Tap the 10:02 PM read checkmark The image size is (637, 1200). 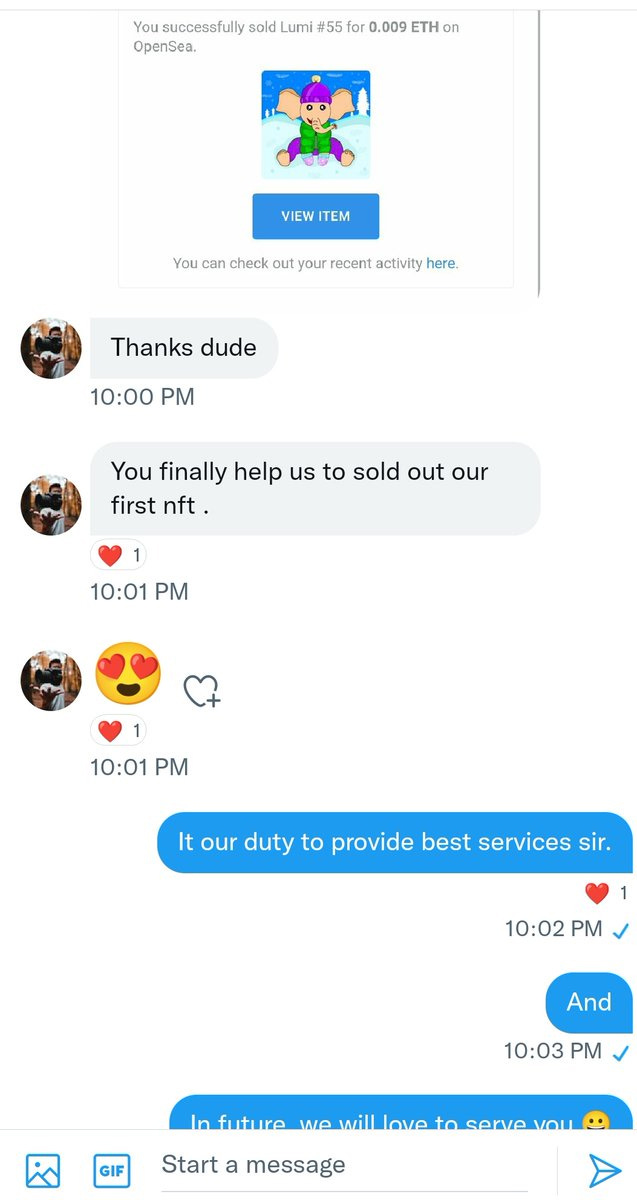620,931
